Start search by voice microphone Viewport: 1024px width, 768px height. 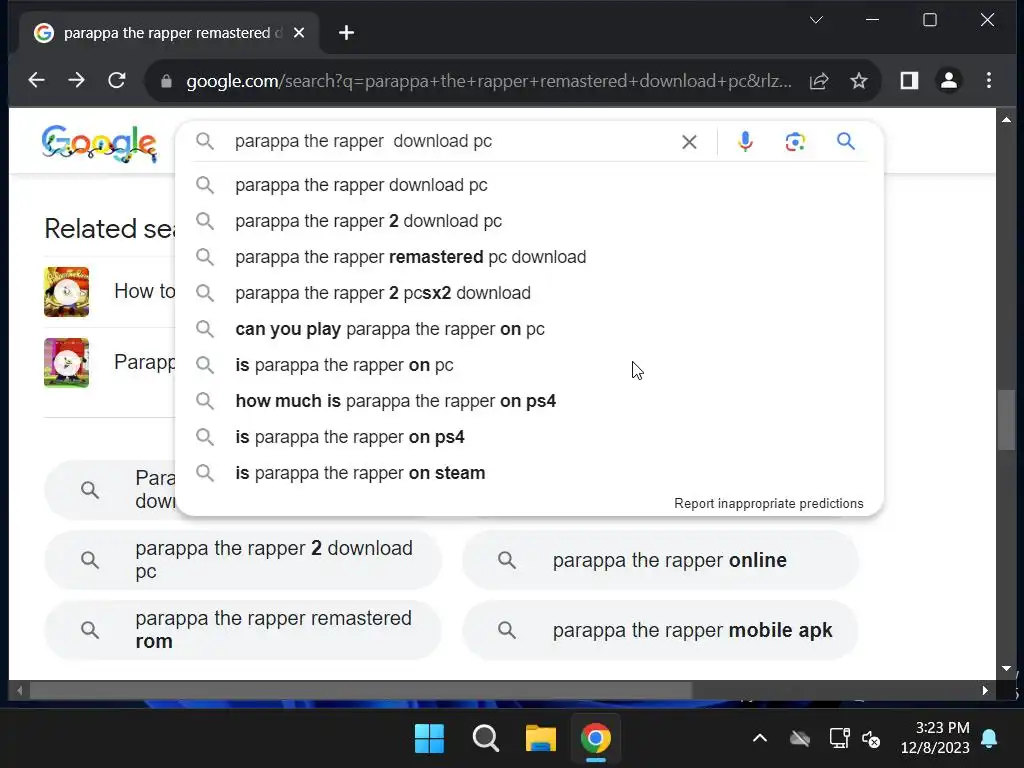[x=745, y=142]
